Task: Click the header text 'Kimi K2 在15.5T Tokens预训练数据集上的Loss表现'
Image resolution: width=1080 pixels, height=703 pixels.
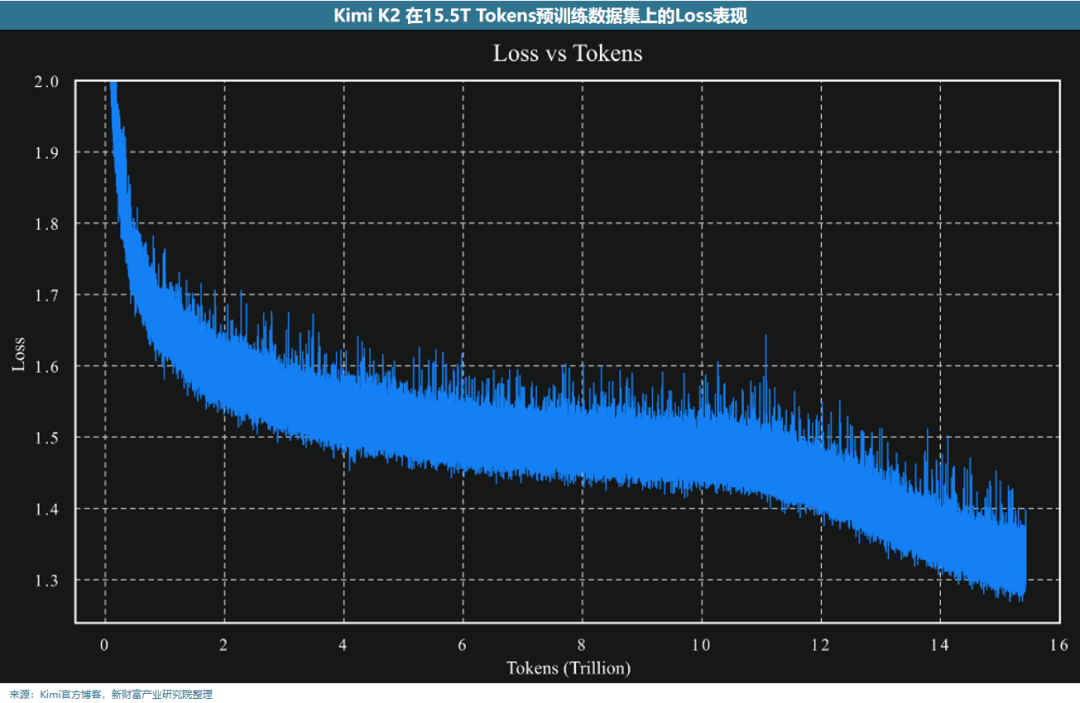Action: click(540, 15)
